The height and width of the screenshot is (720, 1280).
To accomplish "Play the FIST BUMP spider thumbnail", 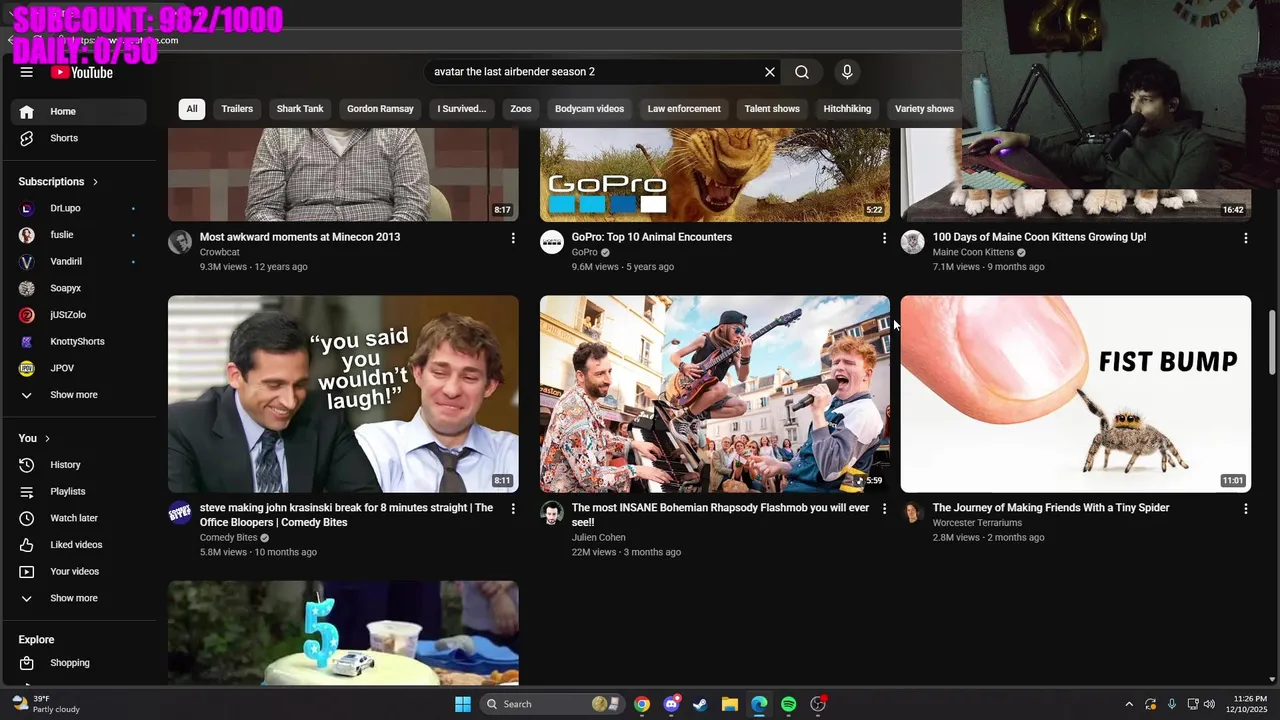I will pyautogui.click(x=1076, y=394).
